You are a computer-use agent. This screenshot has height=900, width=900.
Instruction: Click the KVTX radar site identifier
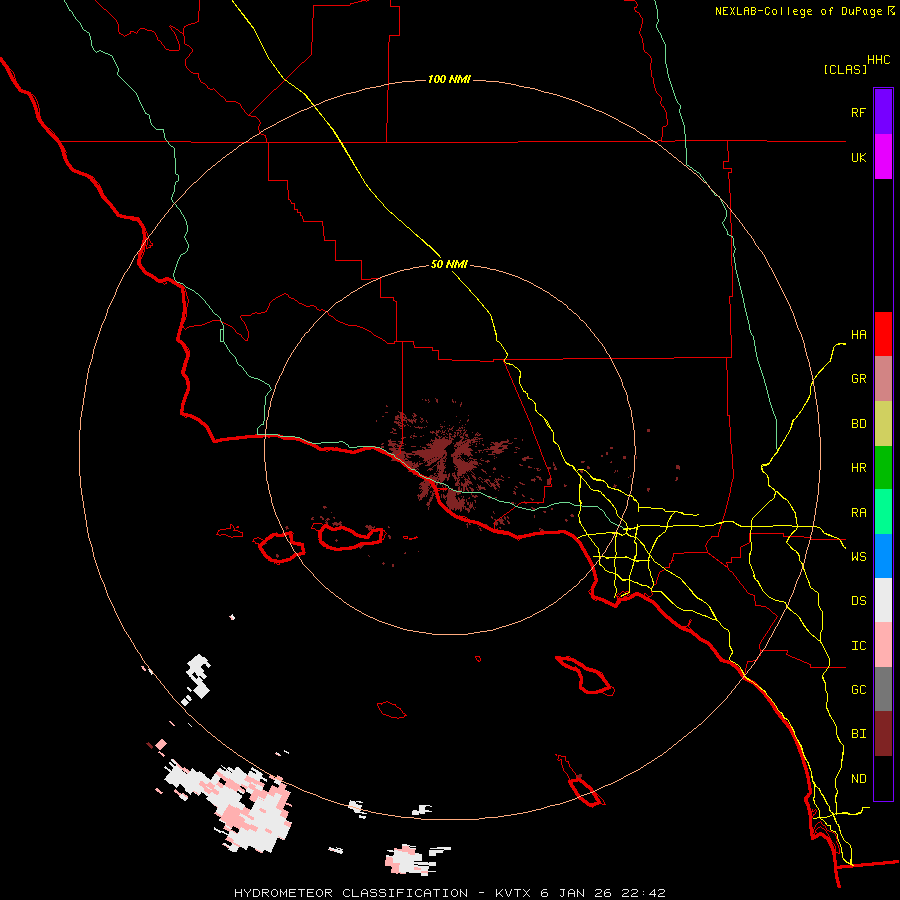pos(514,893)
